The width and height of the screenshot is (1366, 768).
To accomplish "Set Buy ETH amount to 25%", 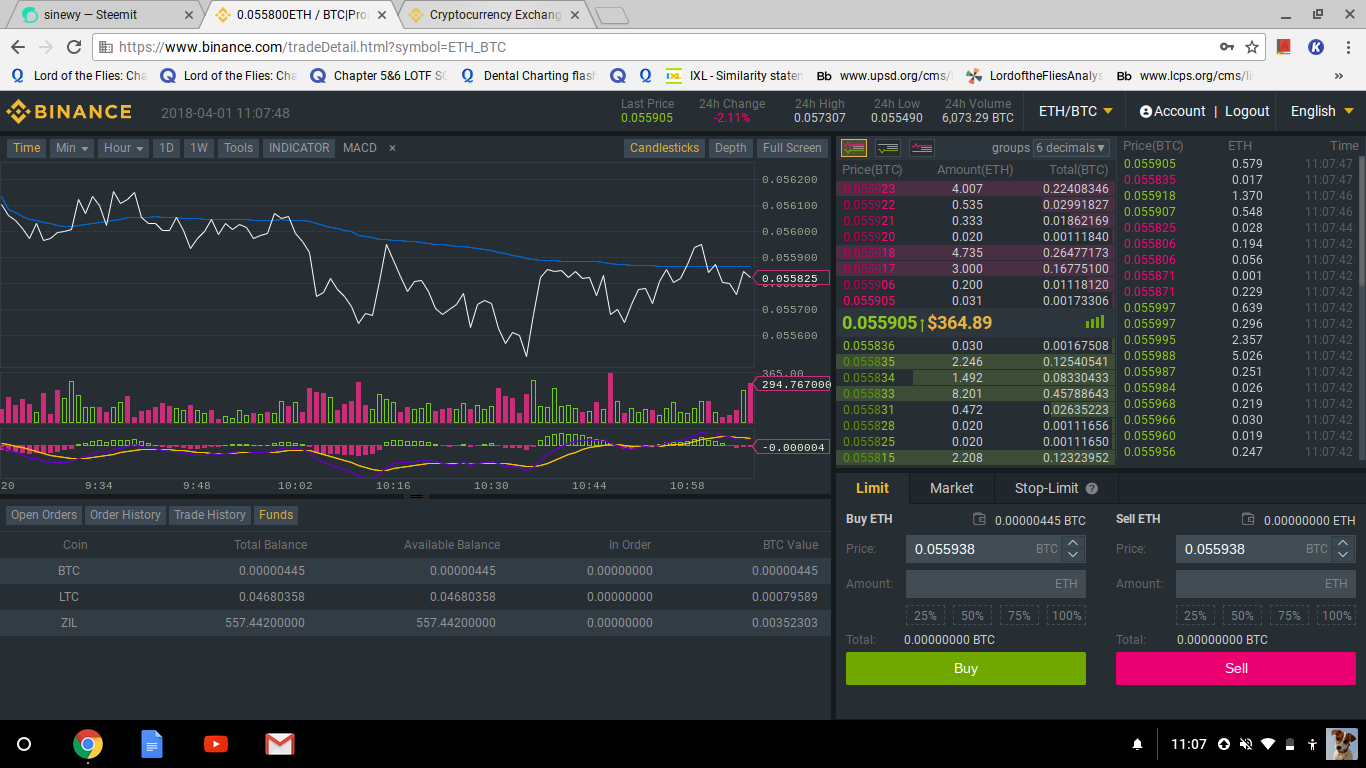I will (925, 616).
